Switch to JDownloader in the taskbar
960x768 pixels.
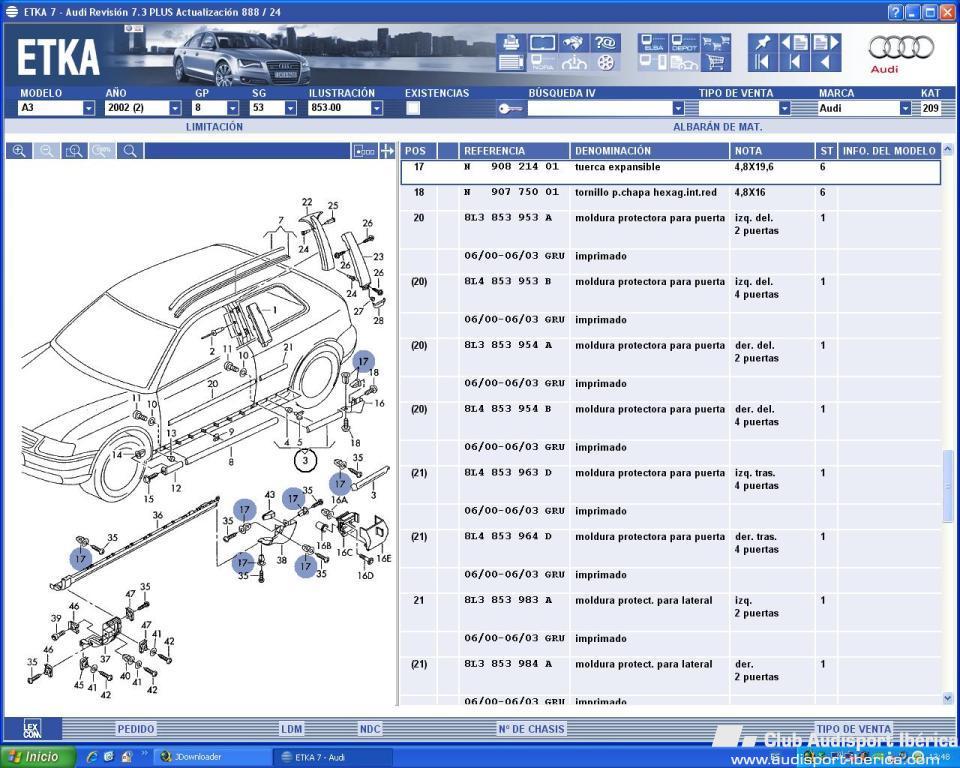click(212, 757)
